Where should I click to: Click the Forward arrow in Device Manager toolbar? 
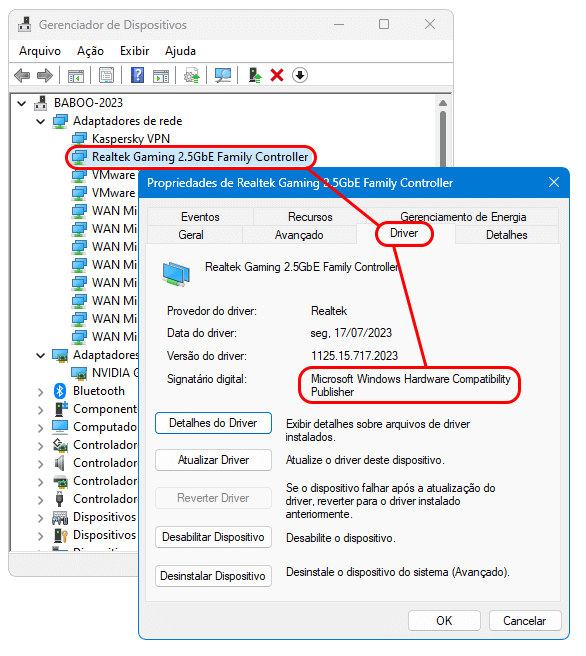pos(45,76)
